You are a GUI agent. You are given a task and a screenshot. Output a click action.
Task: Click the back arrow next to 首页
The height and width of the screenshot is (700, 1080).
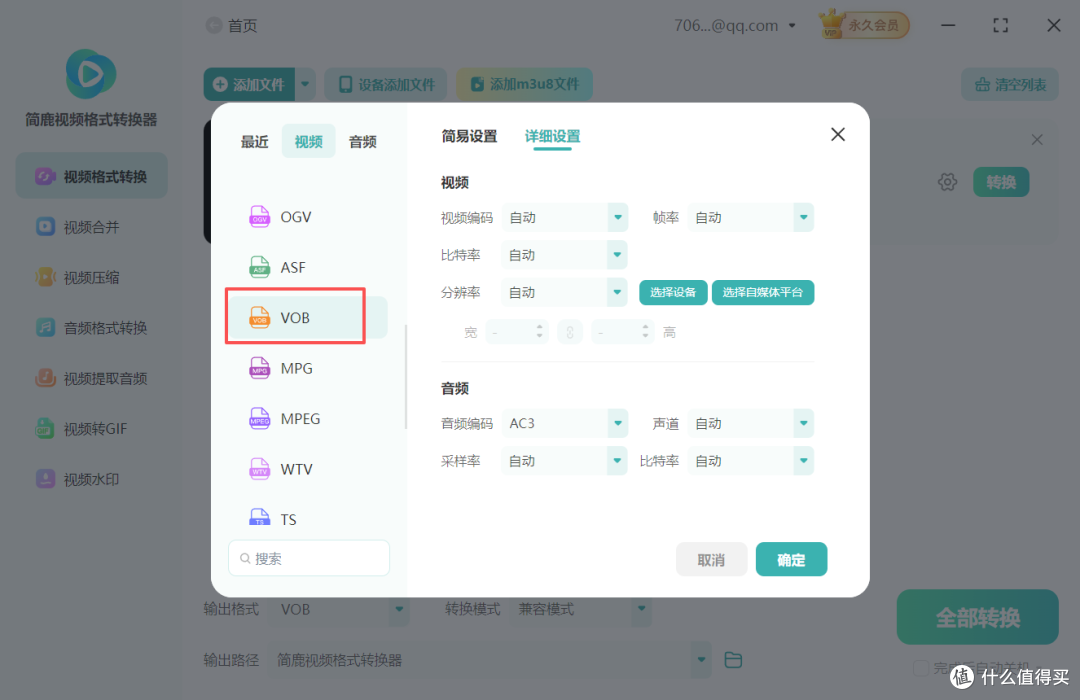pos(214,25)
